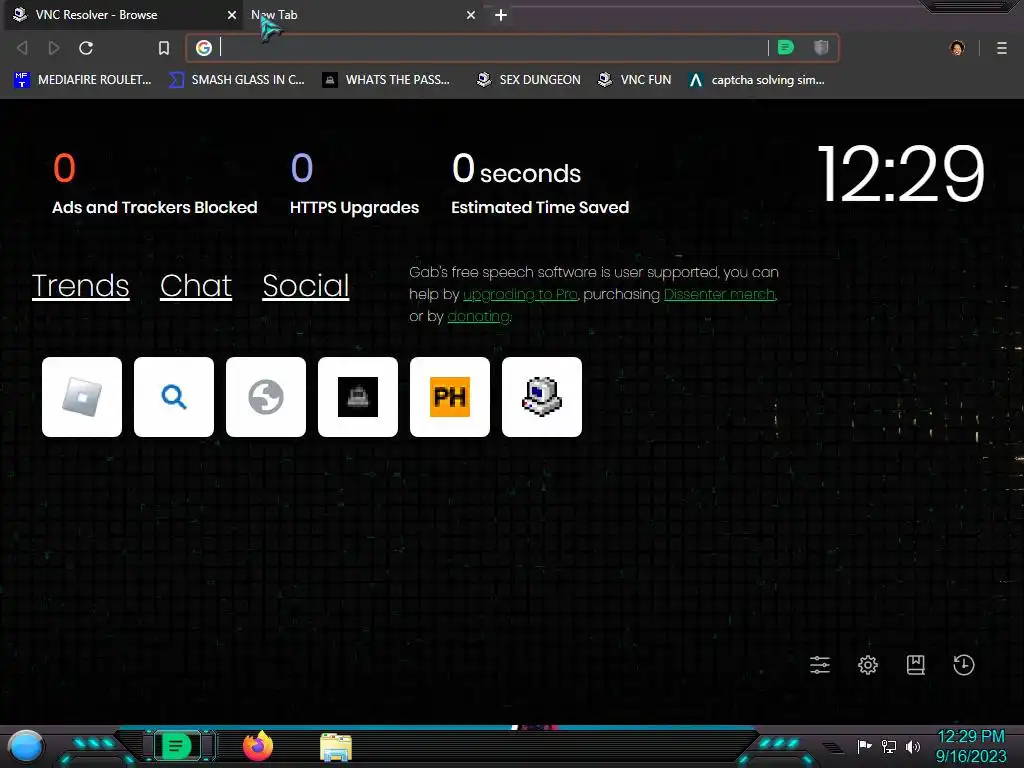Open the history clock icon
The width and height of the screenshot is (1024, 768).
964,665
